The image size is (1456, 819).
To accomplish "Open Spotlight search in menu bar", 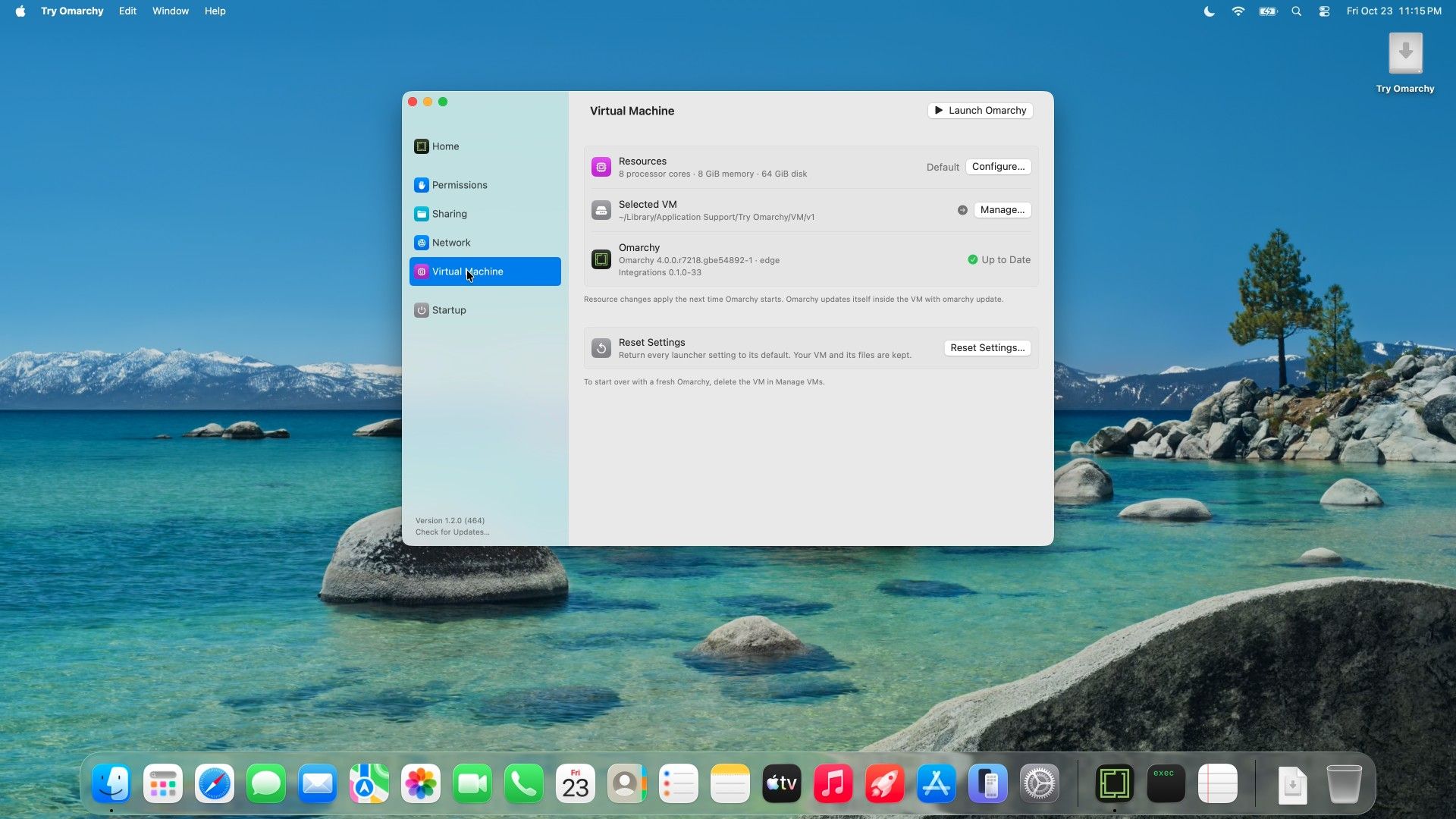I will pyautogui.click(x=1297, y=11).
